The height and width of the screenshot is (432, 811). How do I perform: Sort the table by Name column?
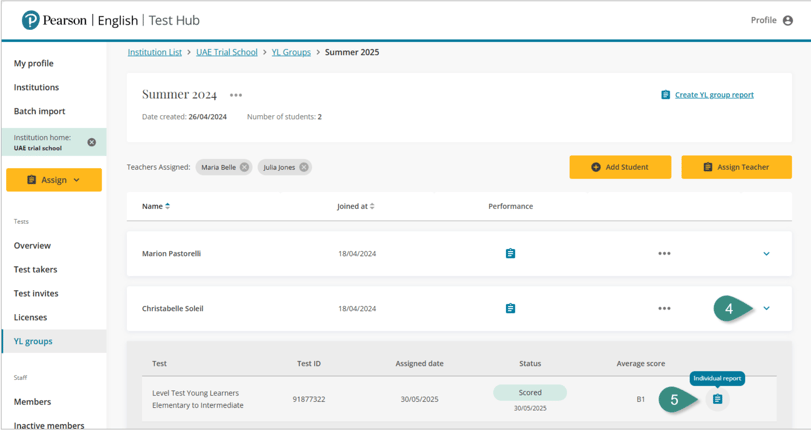[156, 206]
